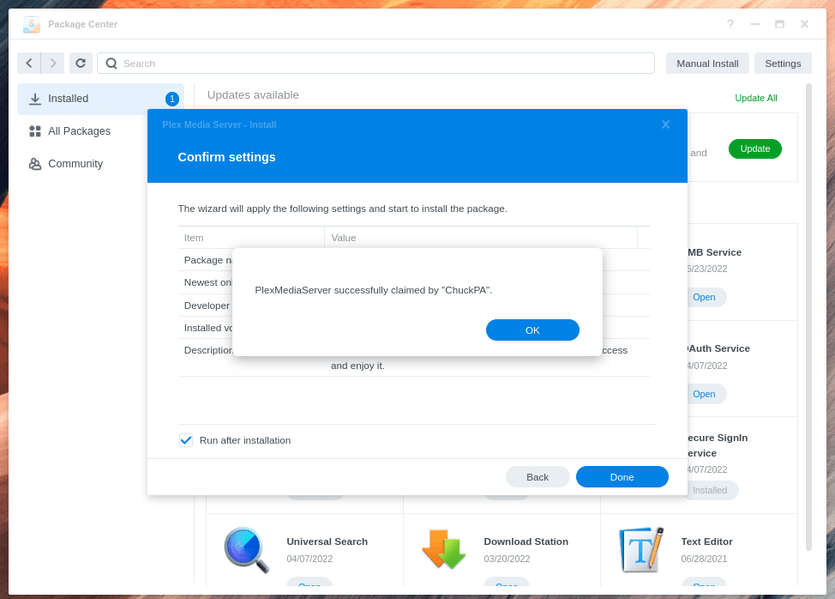835x599 pixels.
Task: Close the Plex Media Server install dialog
Action: [665, 125]
